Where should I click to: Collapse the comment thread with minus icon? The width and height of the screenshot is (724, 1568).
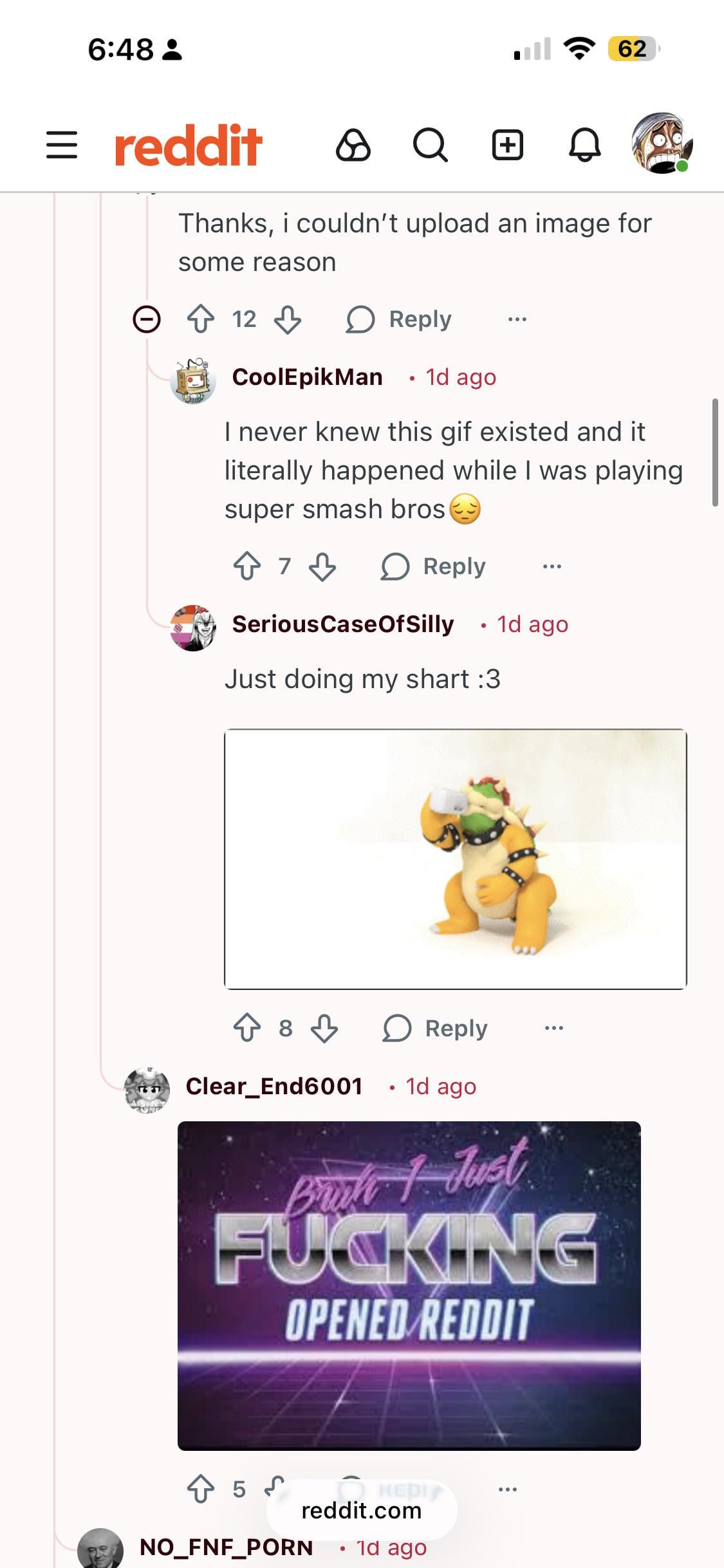pyautogui.click(x=146, y=319)
